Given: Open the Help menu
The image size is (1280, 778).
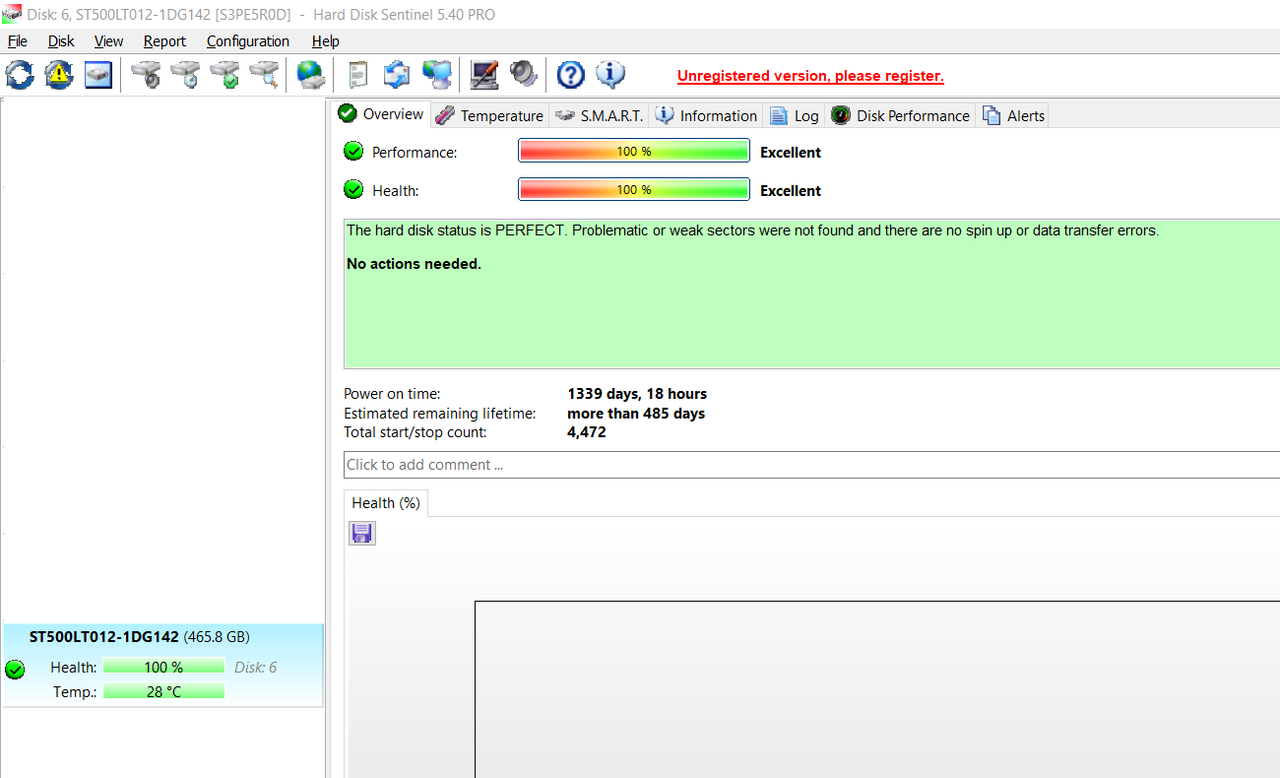Looking at the screenshot, I should pos(326,41).
